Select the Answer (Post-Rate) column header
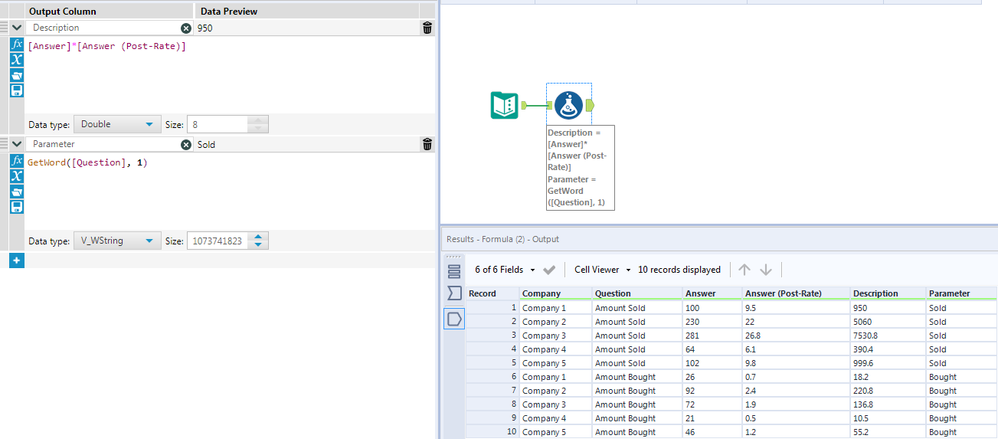The height and width of the screenshot is (439, 998). point(796,293)
